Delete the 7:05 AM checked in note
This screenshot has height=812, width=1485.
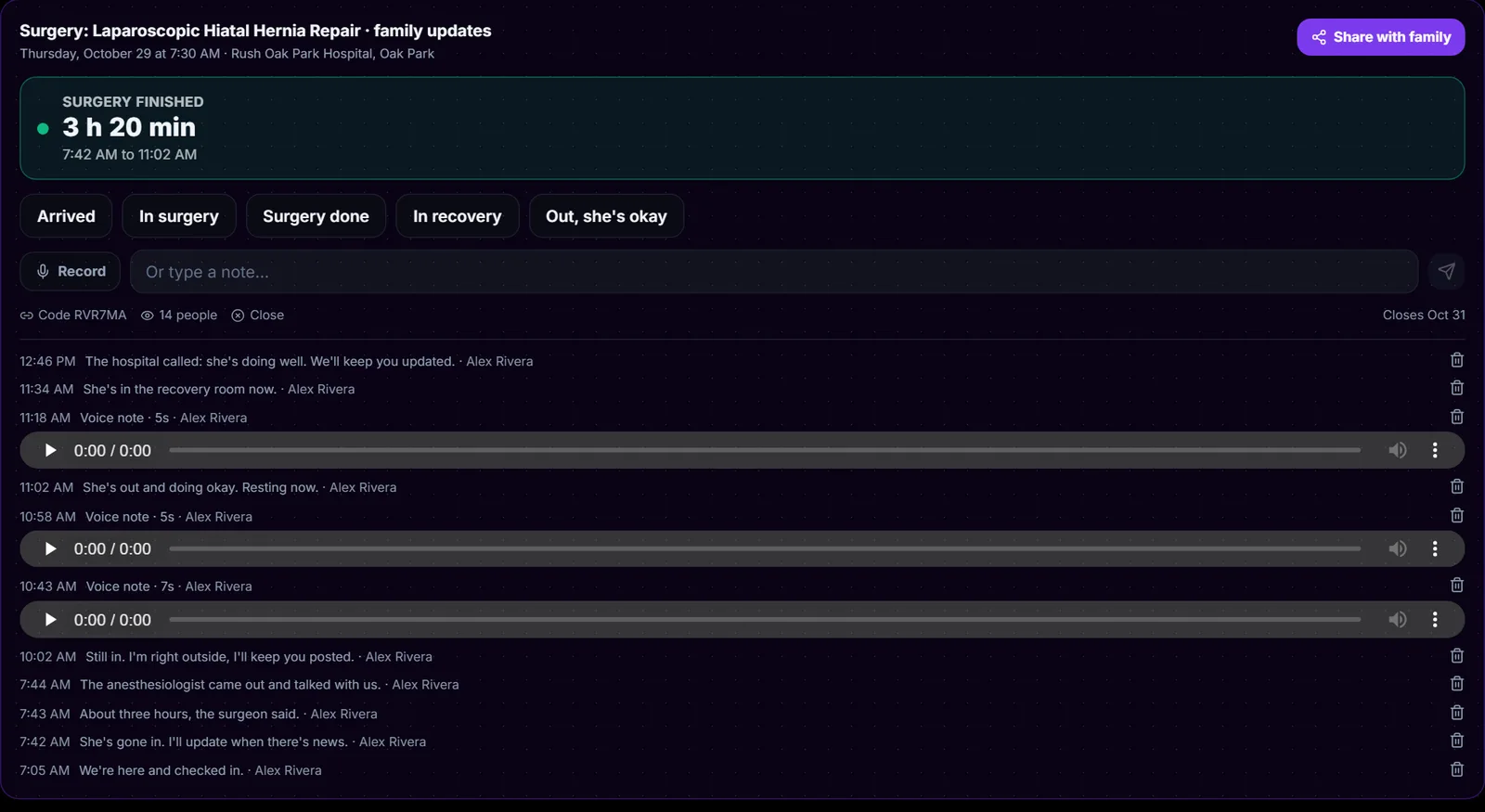coord(1457,769)
